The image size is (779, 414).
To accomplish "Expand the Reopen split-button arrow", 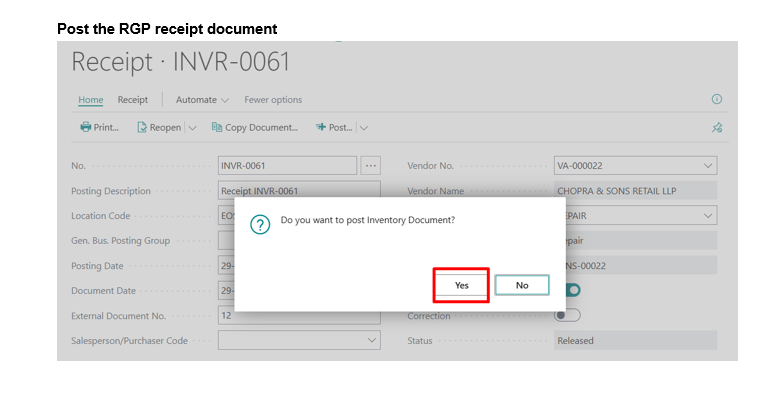I will click(192, 128).
